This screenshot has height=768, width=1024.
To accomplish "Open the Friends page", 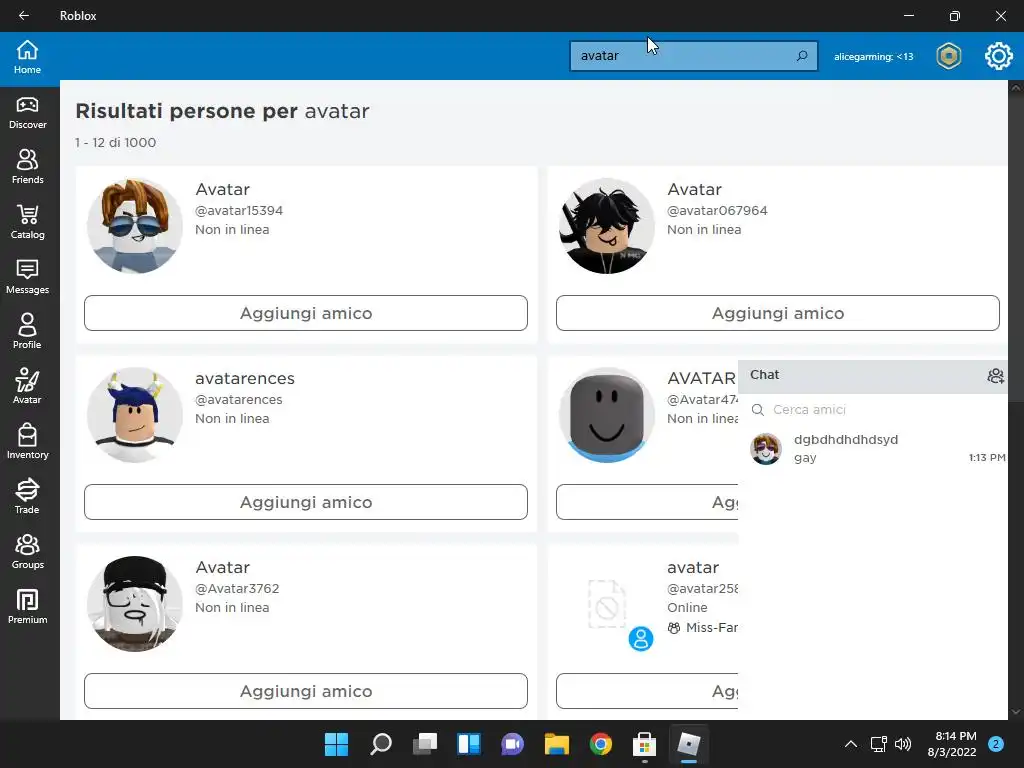I will tap(27, 168).
